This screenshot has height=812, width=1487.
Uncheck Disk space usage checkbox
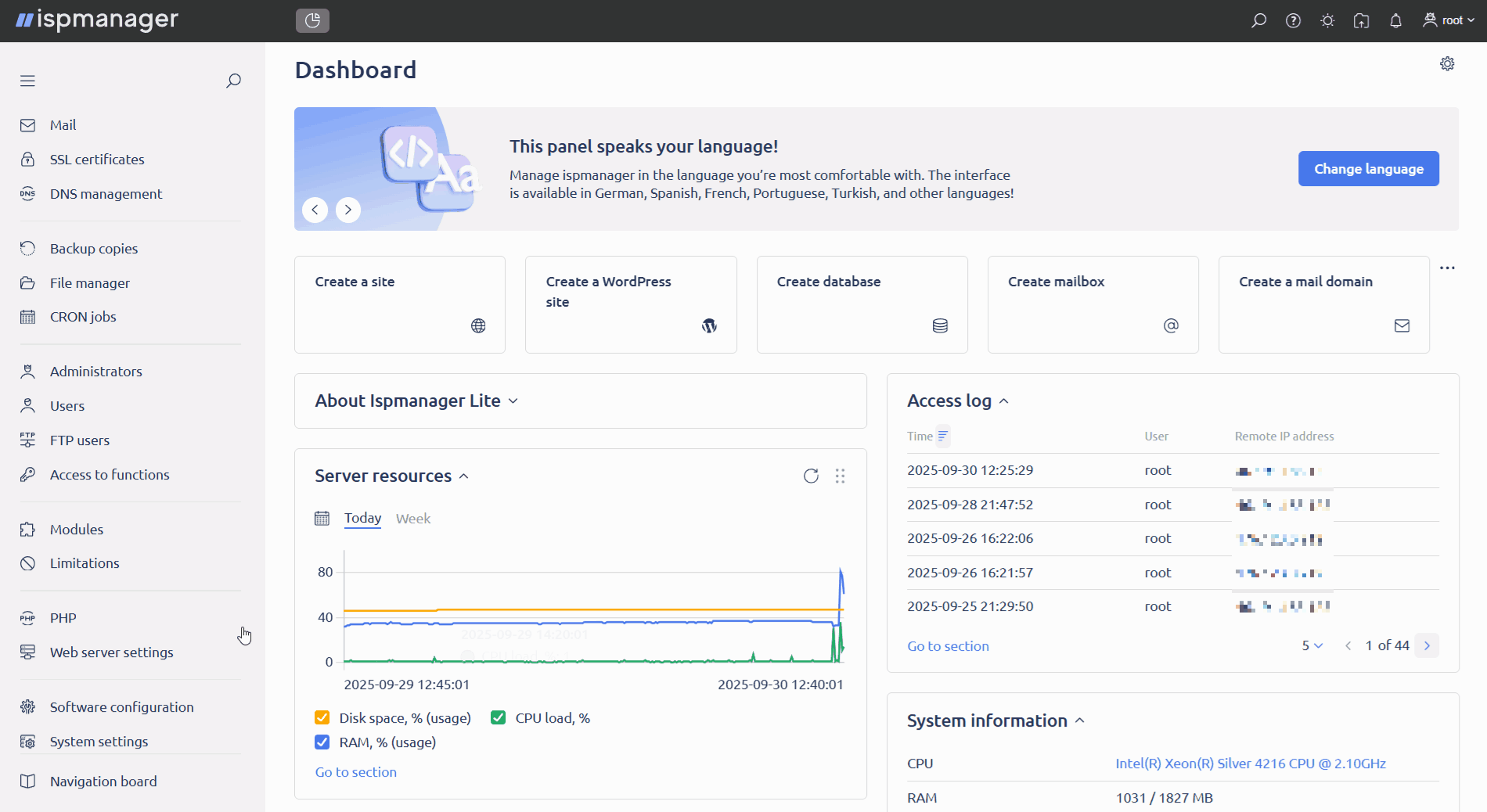[322, 718]
